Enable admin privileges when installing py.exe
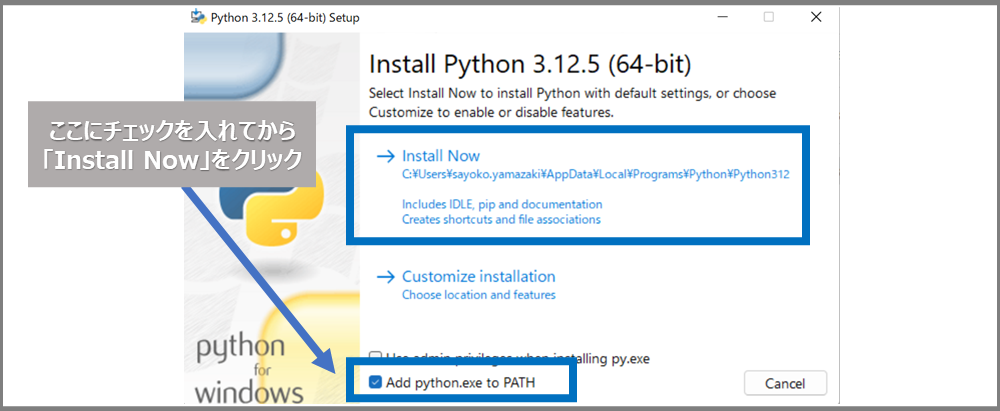This screenshot has width=1000, height=411. pyautogui.click(x=375, y=358)
